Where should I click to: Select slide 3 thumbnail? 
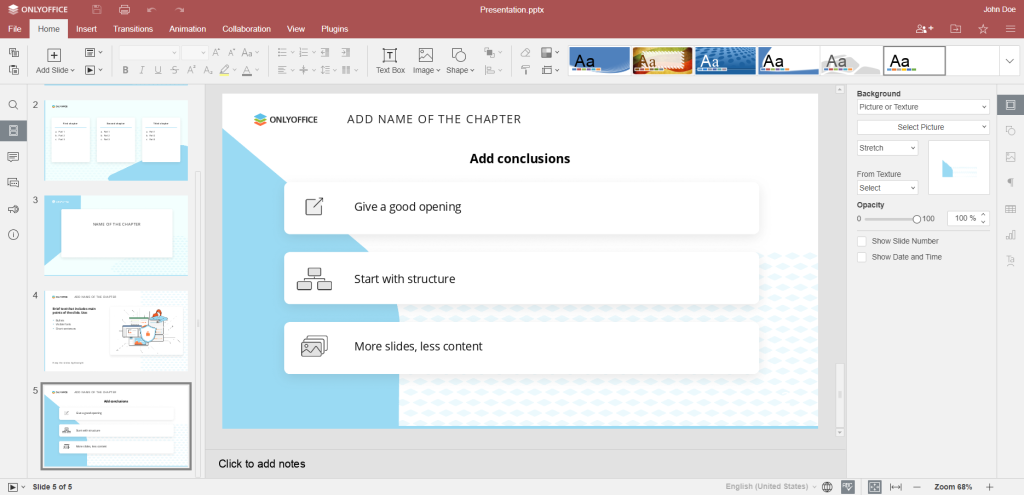pos(116,236)
